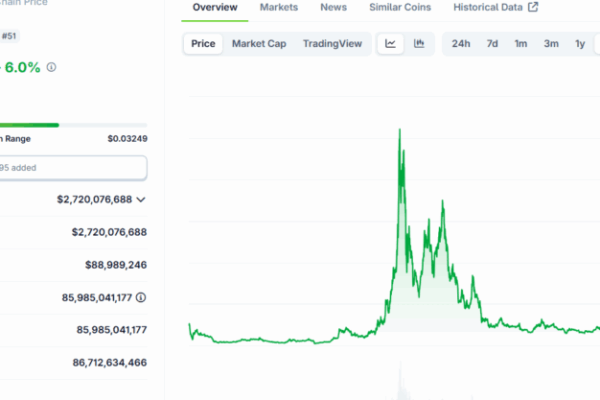600x400 pixels.
Task: Set chart range to 3m
Action: (551, 44)
